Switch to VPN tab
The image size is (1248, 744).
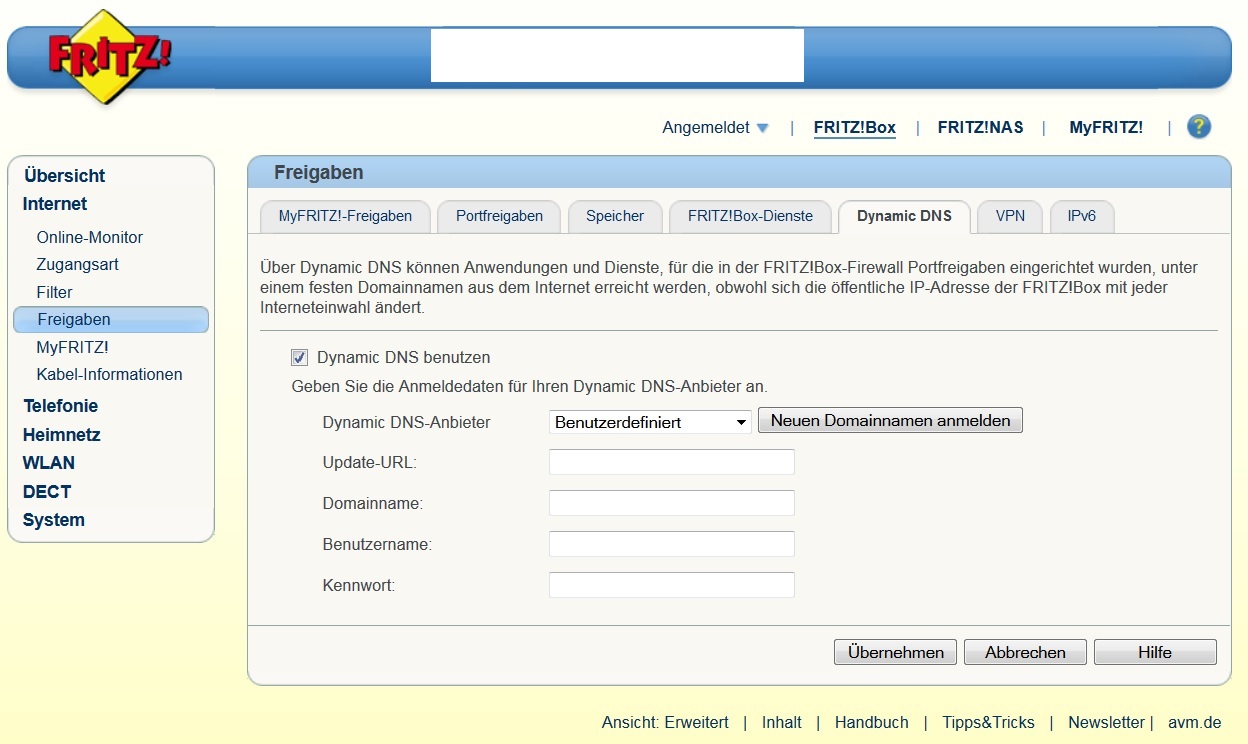1010,216
